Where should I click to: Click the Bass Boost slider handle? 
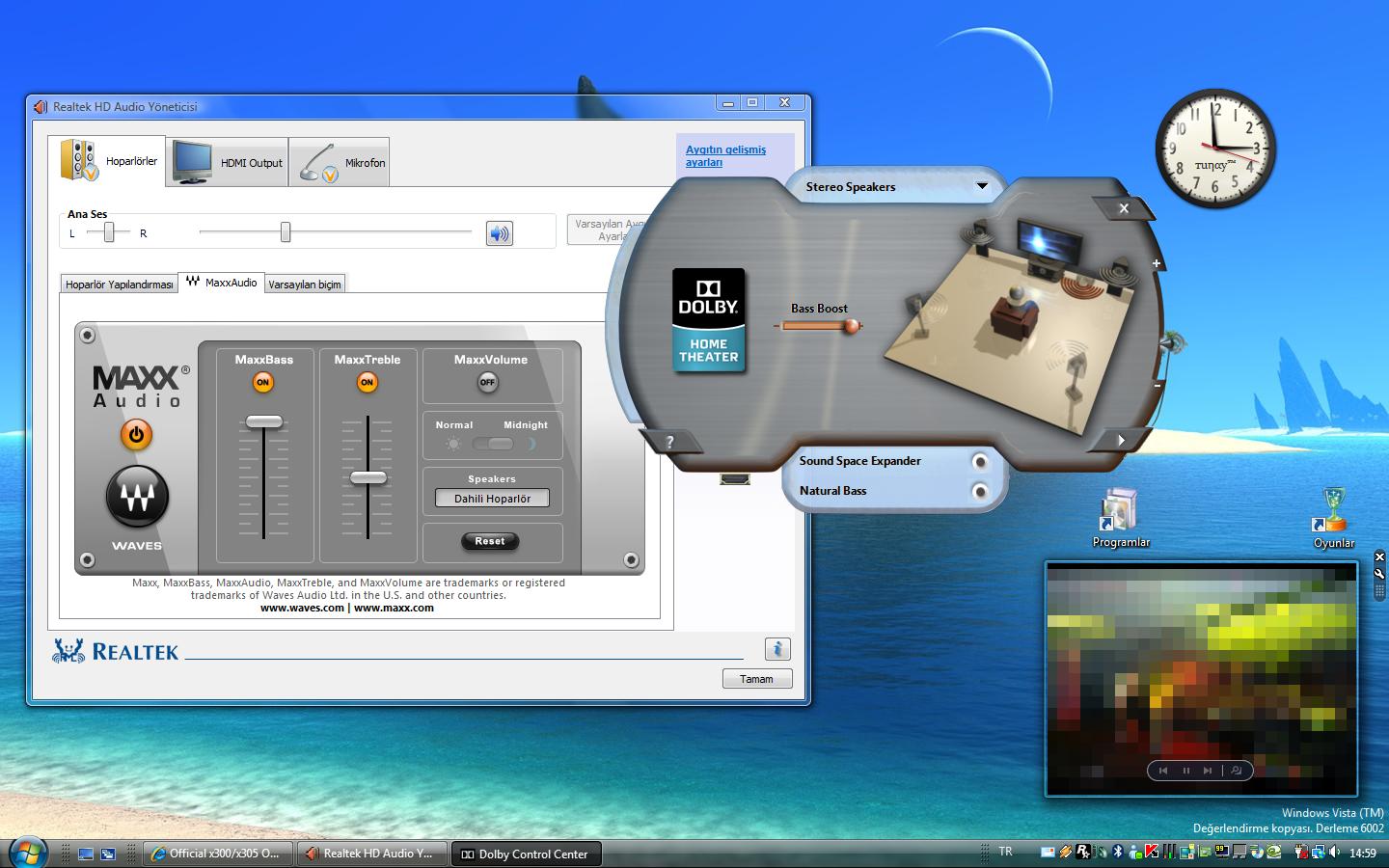(x=851, y=326)
